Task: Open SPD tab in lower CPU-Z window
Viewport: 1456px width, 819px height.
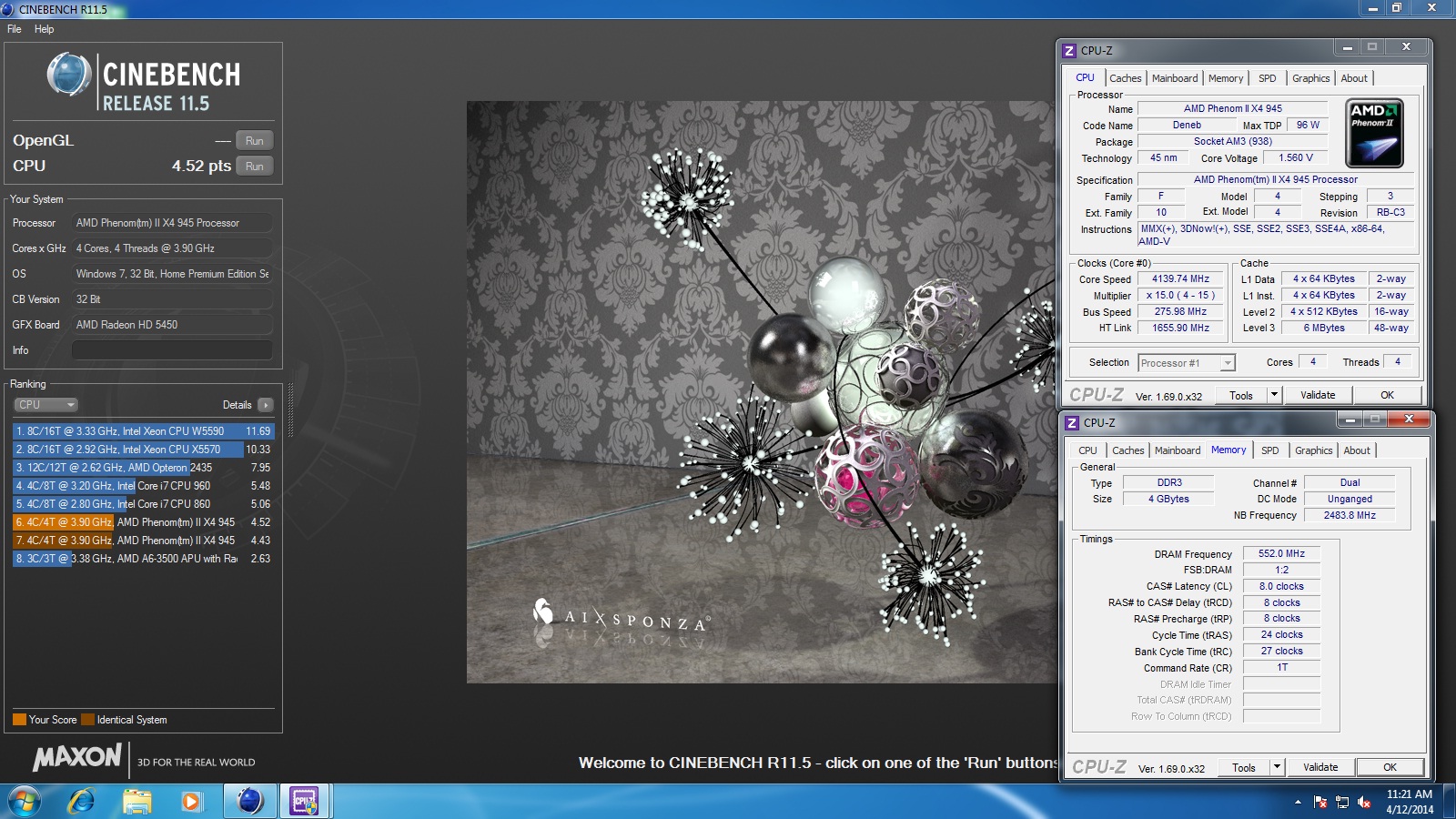Action: [1270, 450]
